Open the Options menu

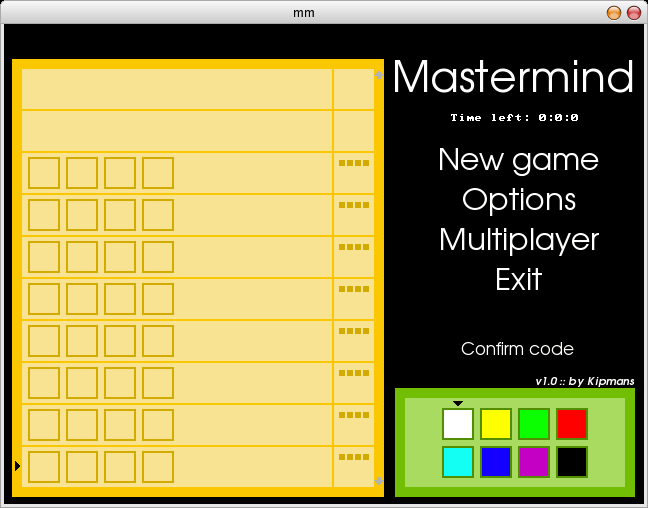[519, 199]
